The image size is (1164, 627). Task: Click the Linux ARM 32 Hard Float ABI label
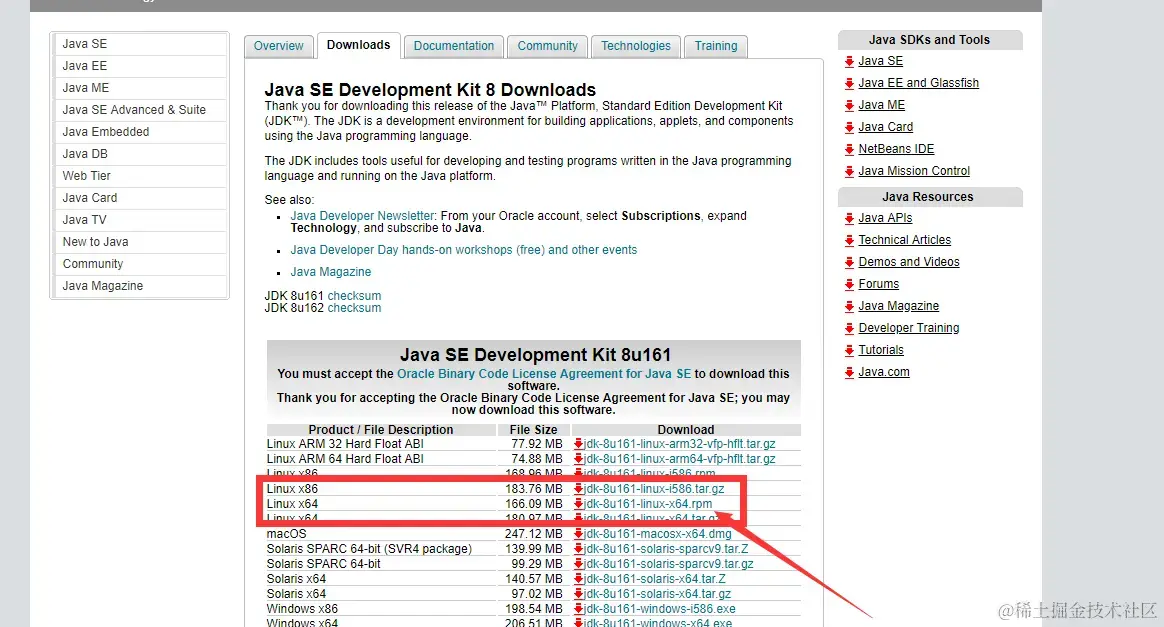pos(345,444)
